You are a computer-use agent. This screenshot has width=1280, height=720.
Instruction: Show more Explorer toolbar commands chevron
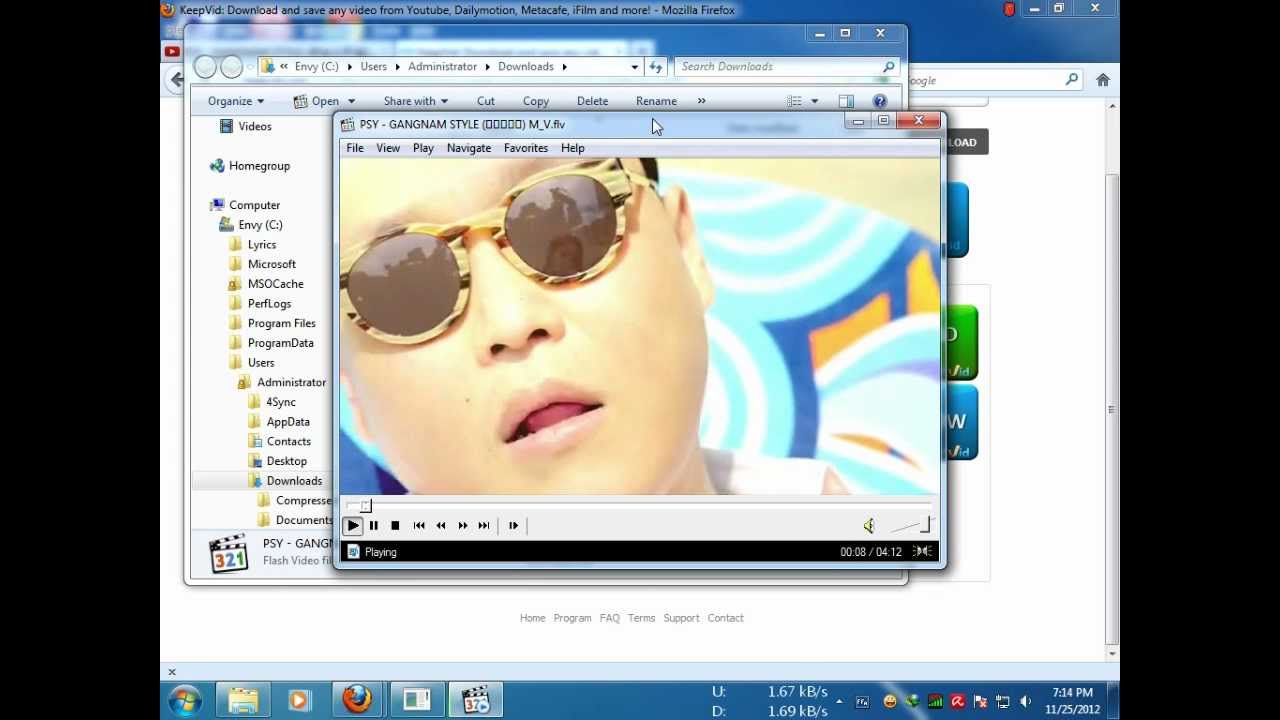click(701, 101)
